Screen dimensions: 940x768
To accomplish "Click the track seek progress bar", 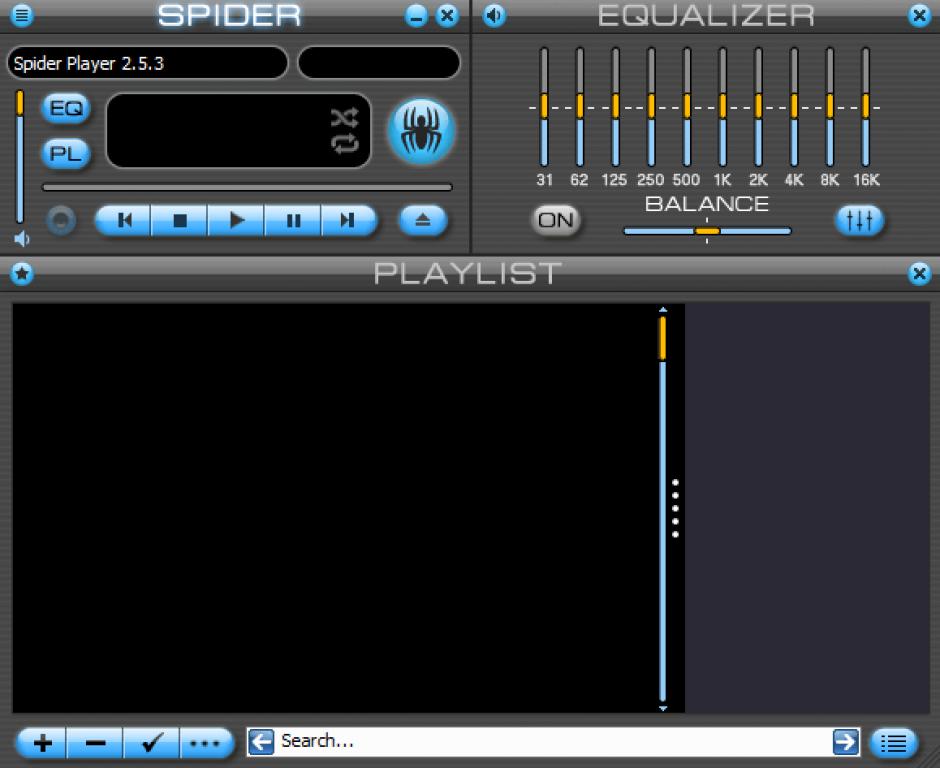I will click(247, 188).
